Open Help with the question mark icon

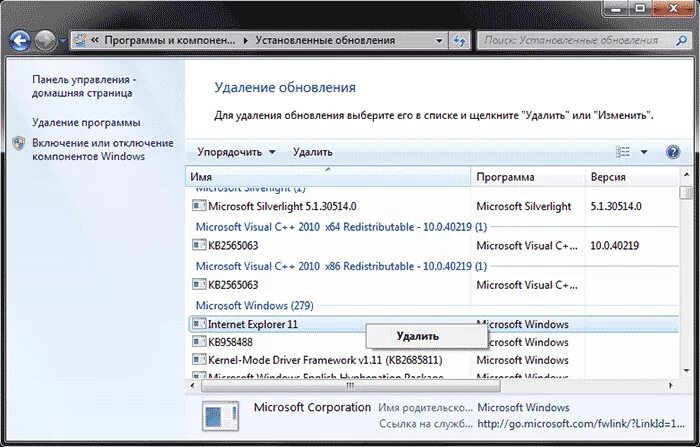[673, 152]
